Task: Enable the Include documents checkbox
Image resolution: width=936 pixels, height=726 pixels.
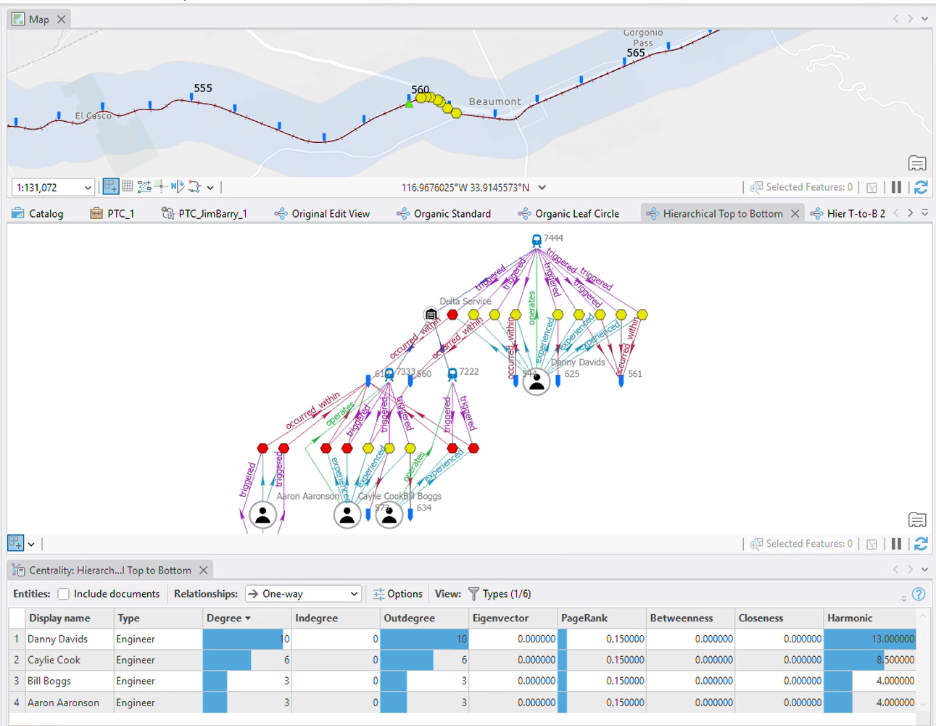Action: tap(63, 594)
